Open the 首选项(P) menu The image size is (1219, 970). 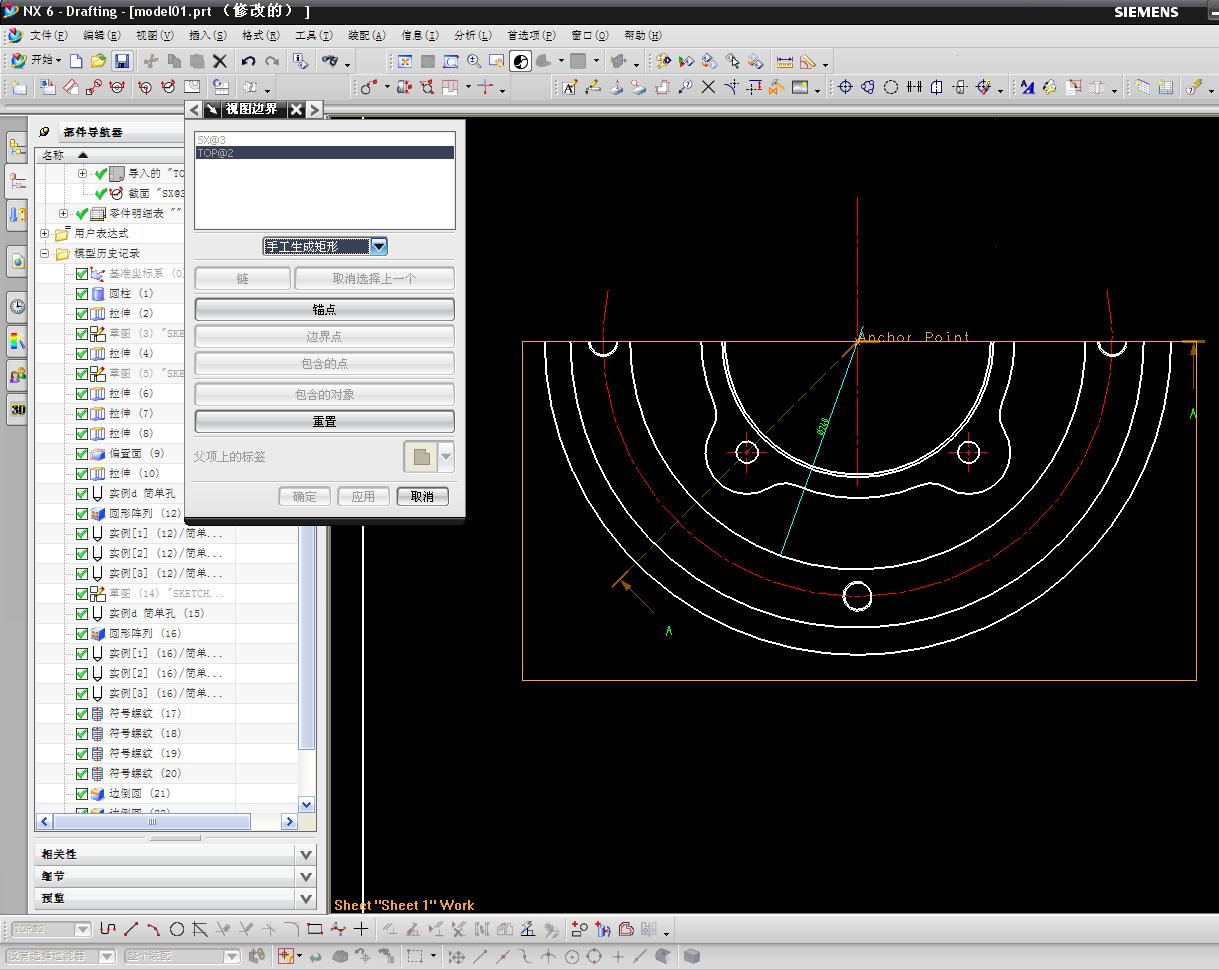[x=530, y=35]
